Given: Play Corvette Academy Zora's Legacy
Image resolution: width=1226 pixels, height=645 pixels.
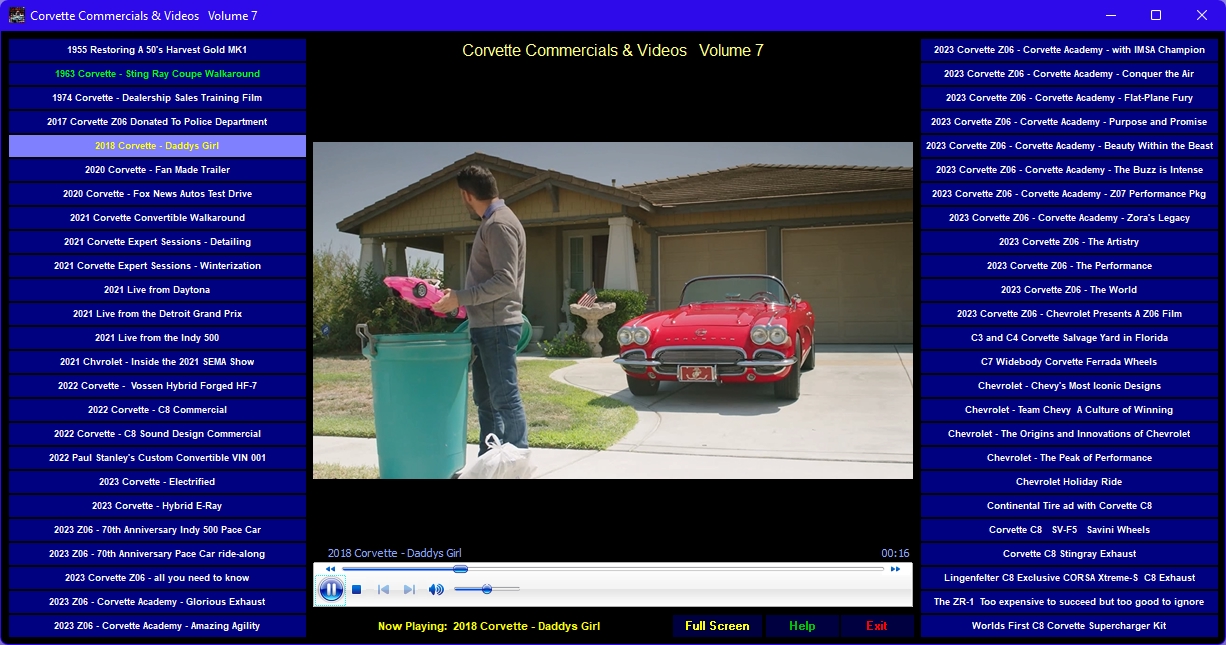Looking at the screenshot, I should click(x=1069, y=218).
